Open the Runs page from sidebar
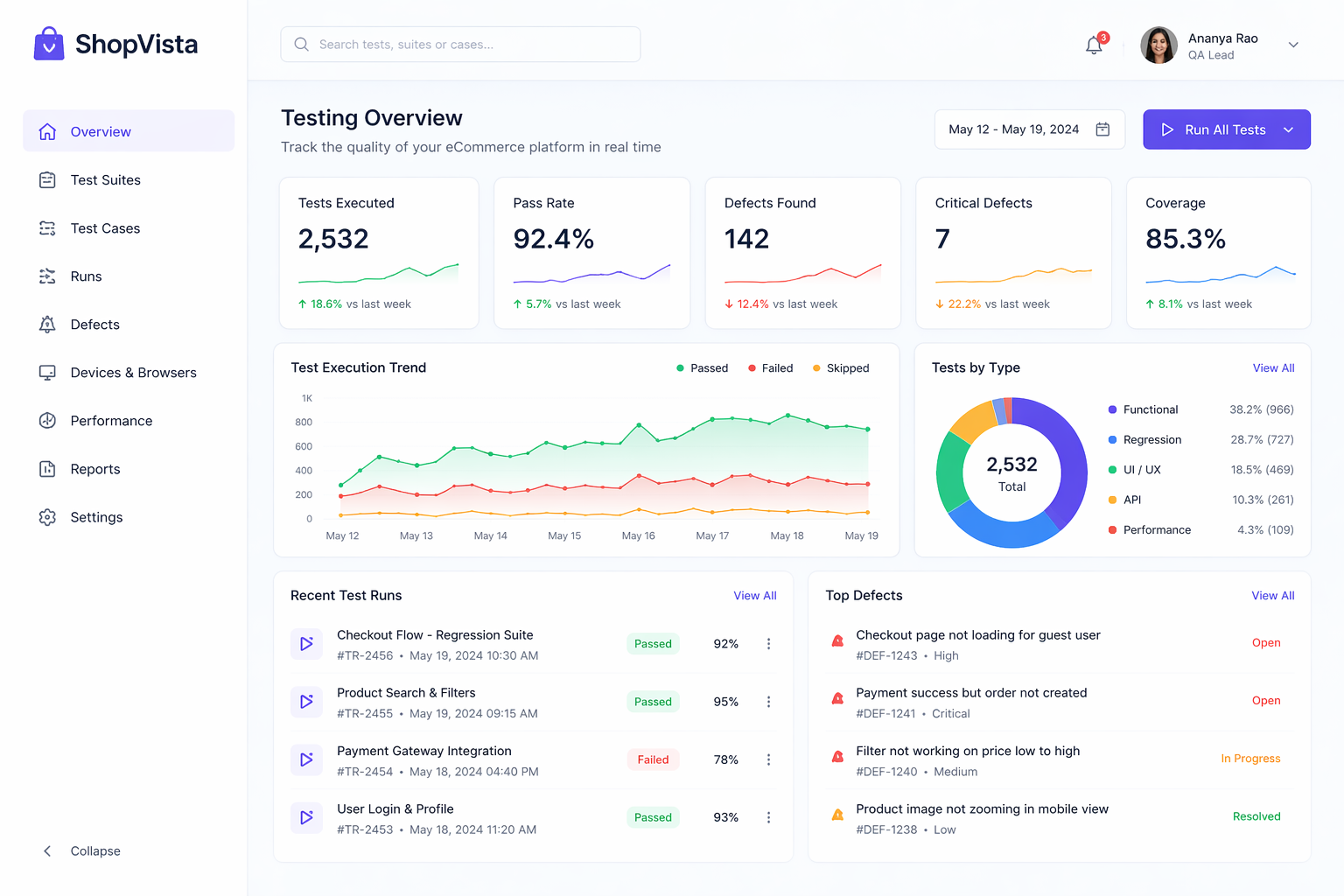Screen dimensions: 1344x896 click(x=86, y=276)
